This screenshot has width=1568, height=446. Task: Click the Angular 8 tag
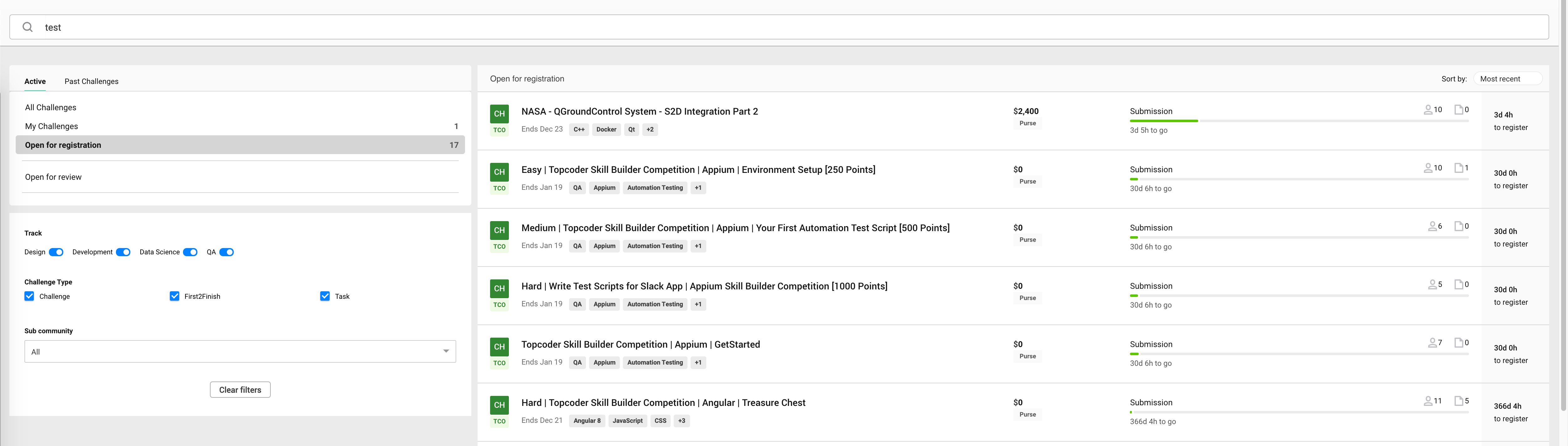click(587, 421)
